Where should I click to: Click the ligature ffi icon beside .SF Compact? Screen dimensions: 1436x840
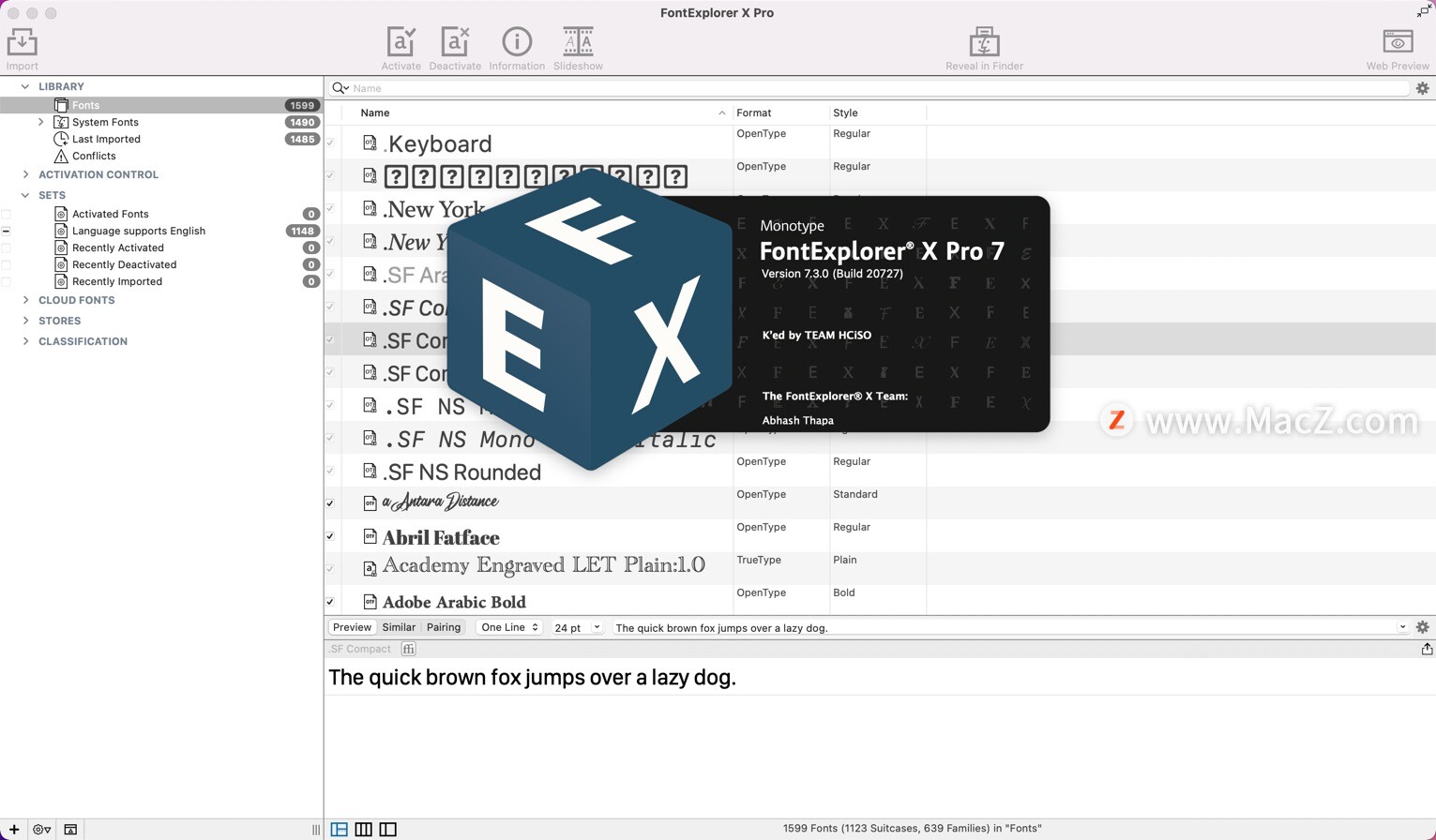click(x=408, y=649)
